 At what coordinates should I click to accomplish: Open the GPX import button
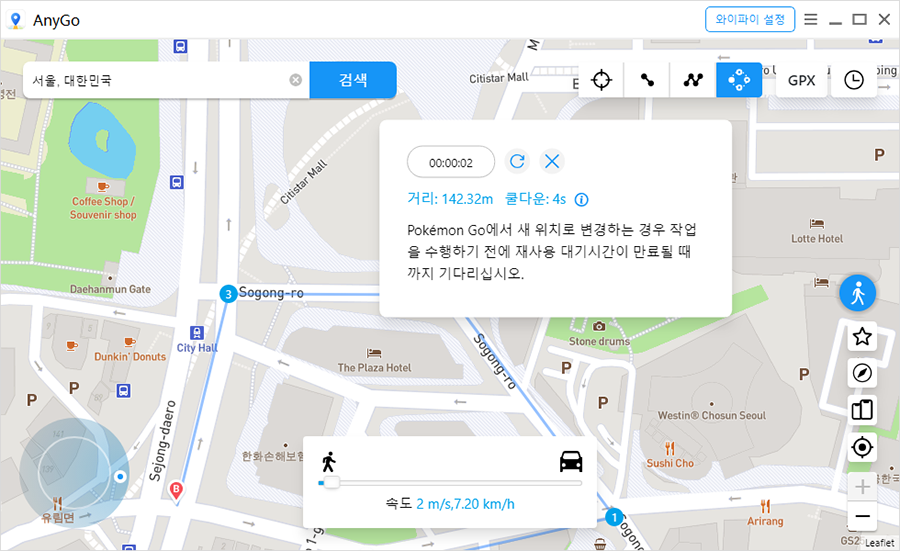(x=801, y=80)
